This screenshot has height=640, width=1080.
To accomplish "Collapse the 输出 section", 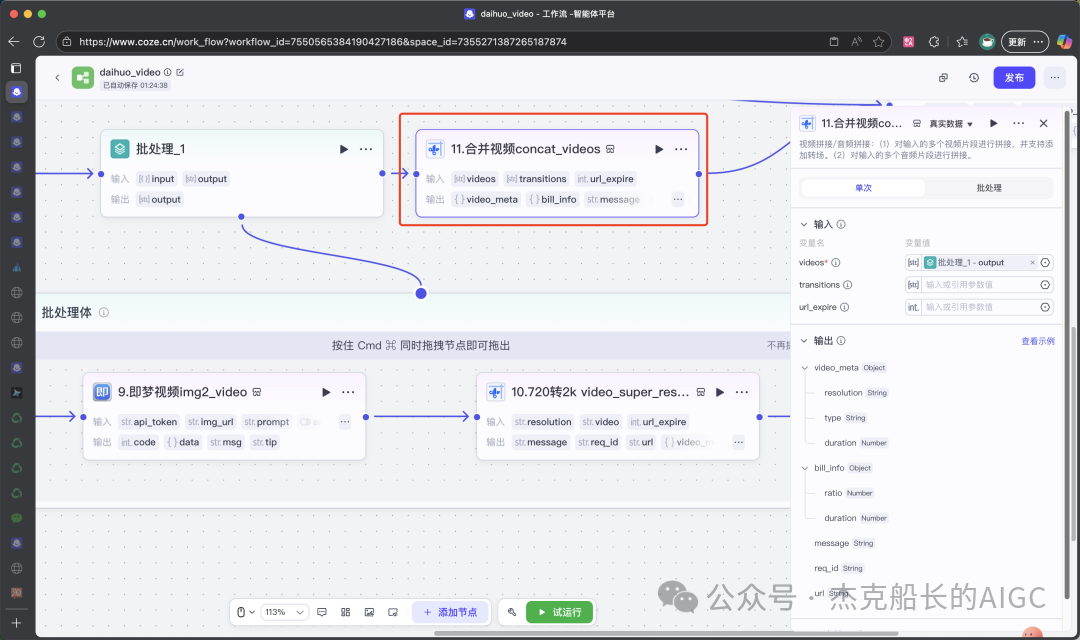I will 804,341.
